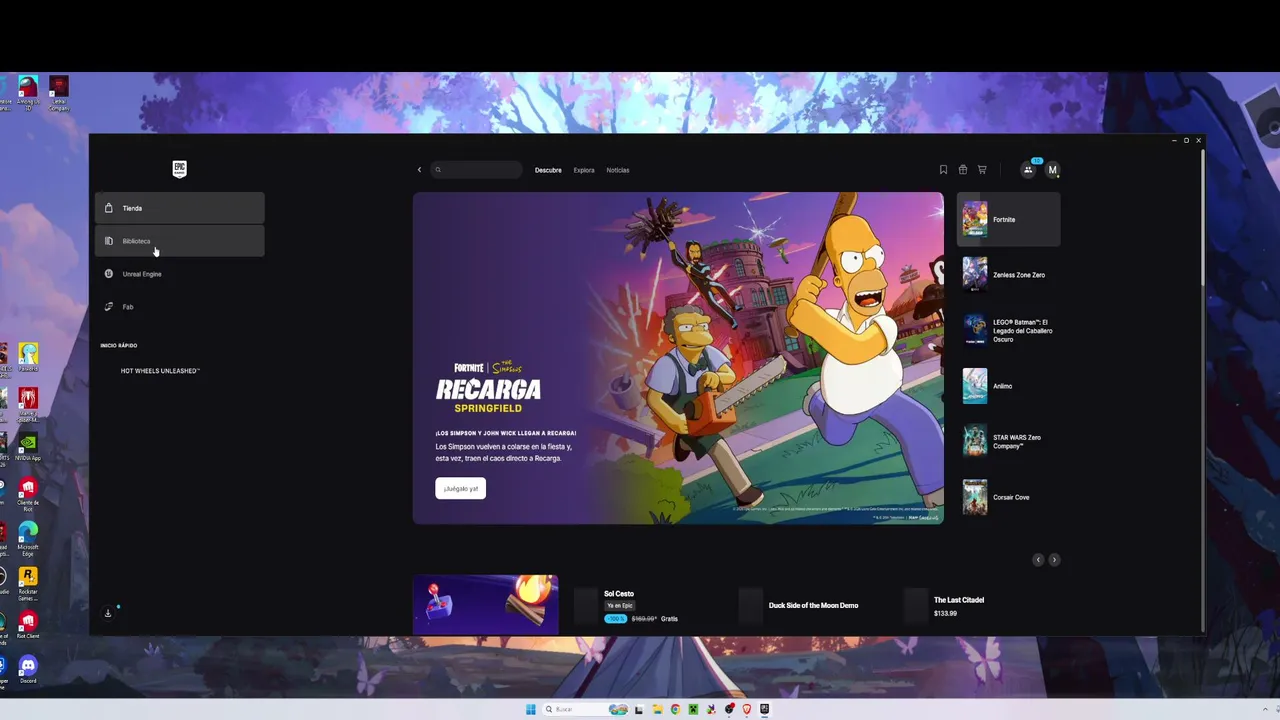Open the Discord desktop shortcut
1280x720 pixels.
(x=28, y=667)
